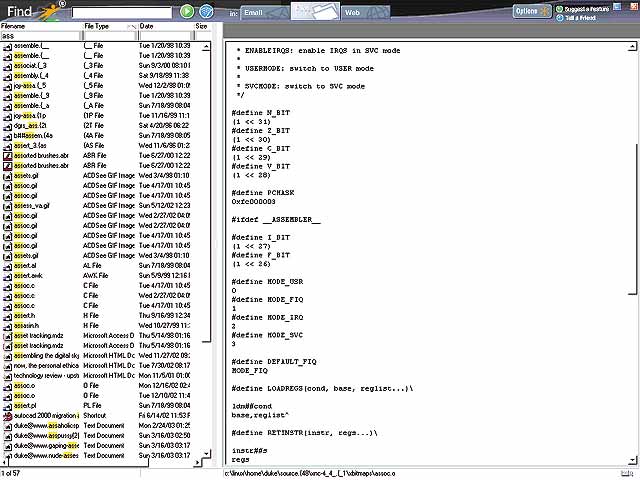Click the File Type filter field

[x=109, y=36]
